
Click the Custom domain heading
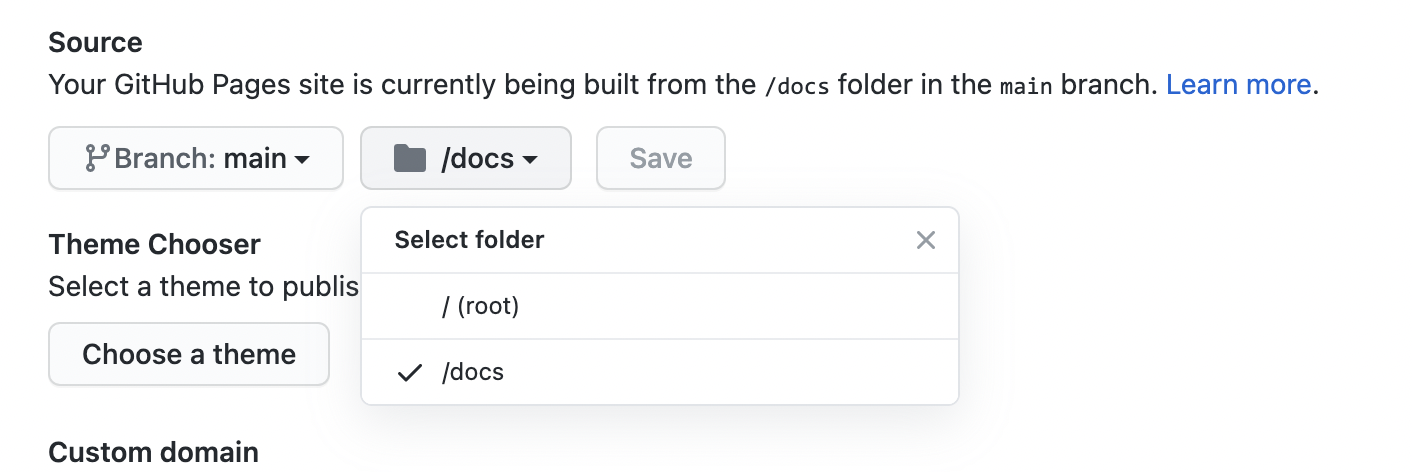154,452
